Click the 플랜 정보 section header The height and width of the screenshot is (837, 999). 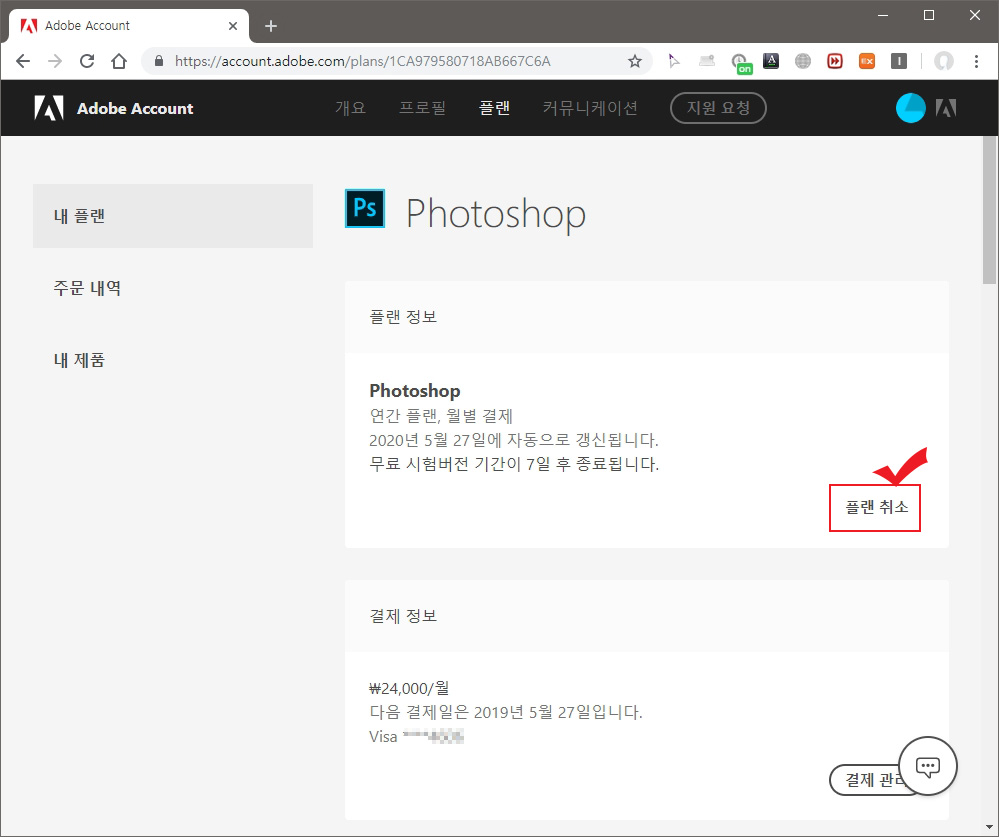(x=403, y=317)
